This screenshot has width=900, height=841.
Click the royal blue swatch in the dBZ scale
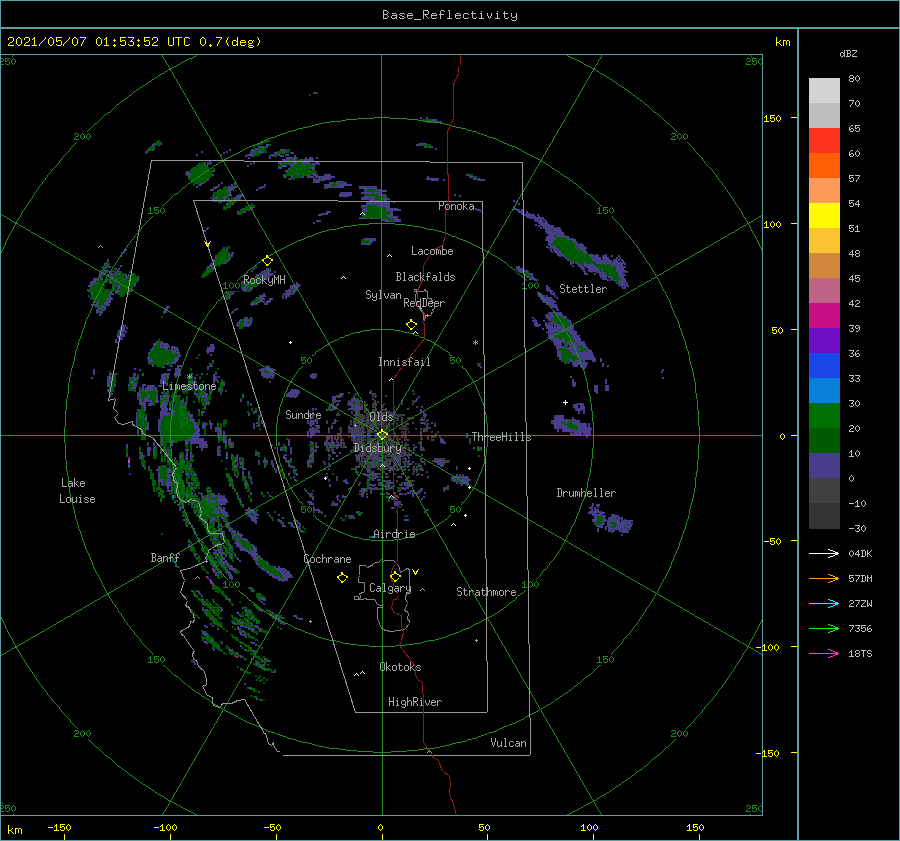coord(824,366)
